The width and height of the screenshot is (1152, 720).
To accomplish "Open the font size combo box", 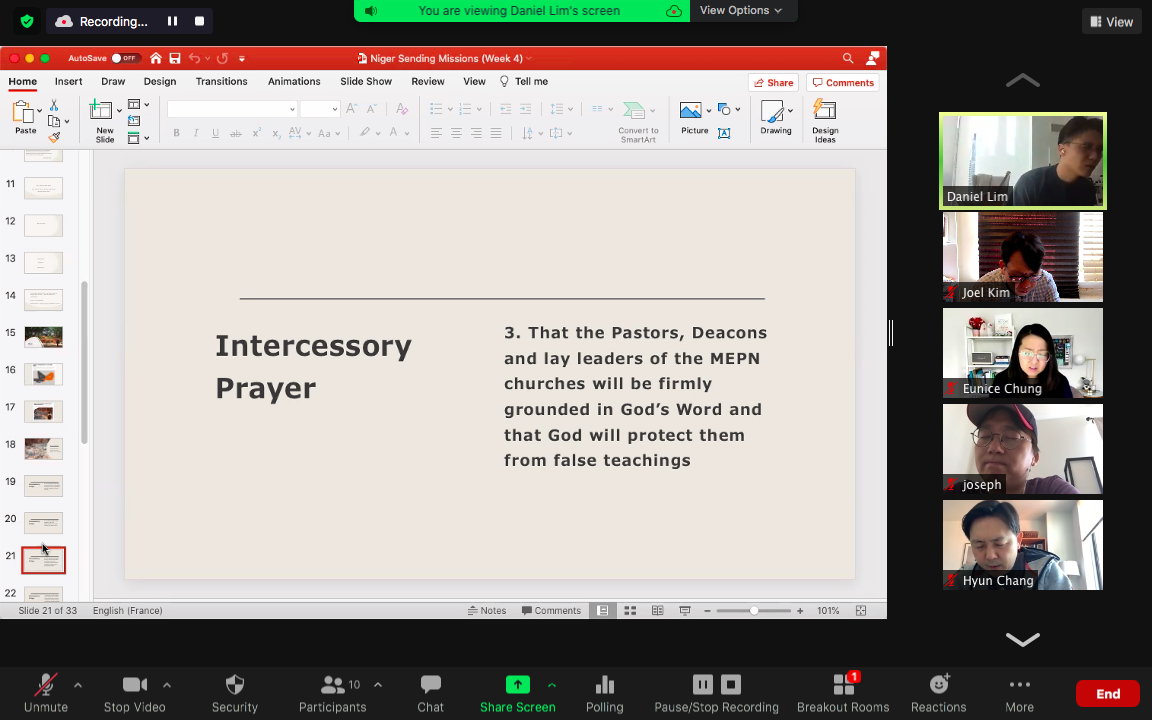I will coord(320,109).
